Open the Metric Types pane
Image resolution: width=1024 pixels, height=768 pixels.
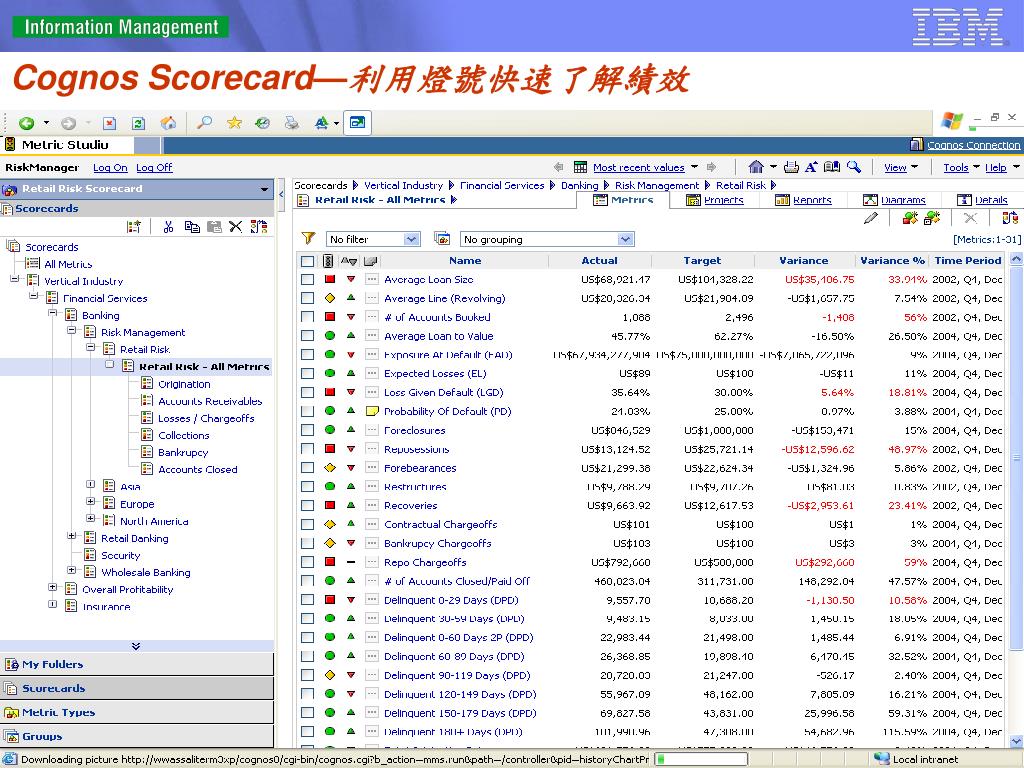(136, 712)
